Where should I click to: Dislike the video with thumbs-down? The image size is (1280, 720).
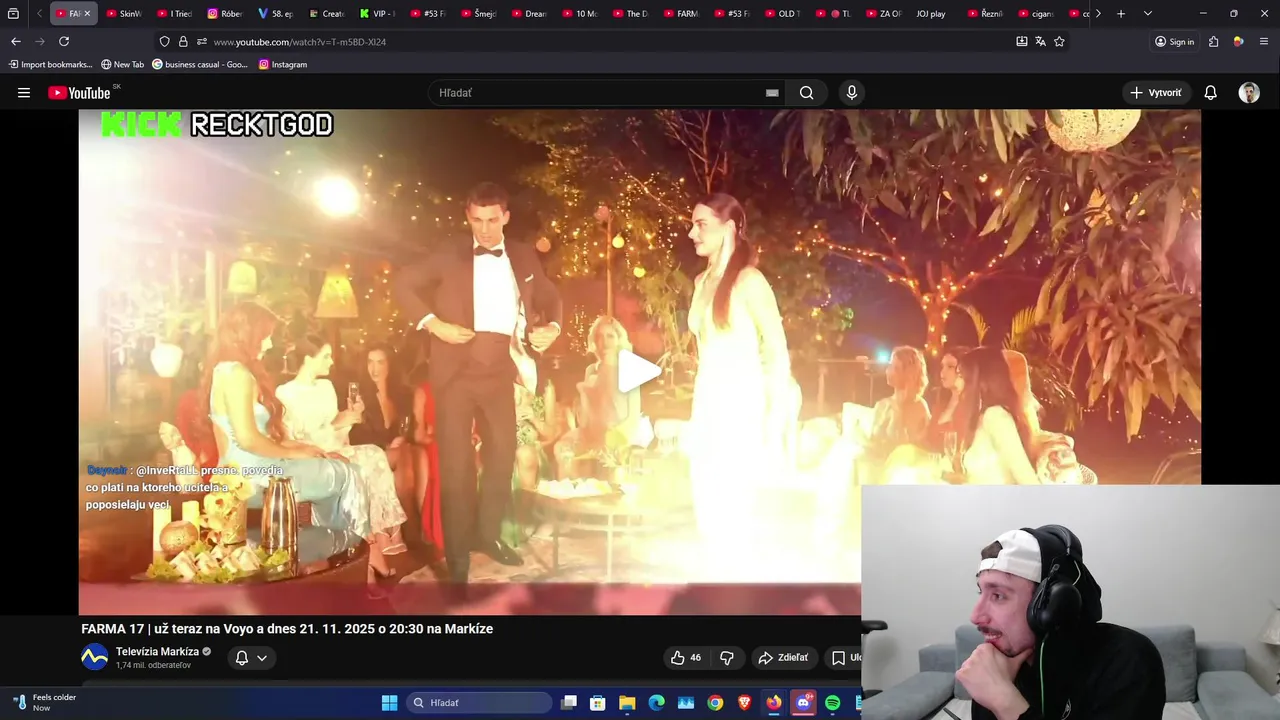click(727, 657)
